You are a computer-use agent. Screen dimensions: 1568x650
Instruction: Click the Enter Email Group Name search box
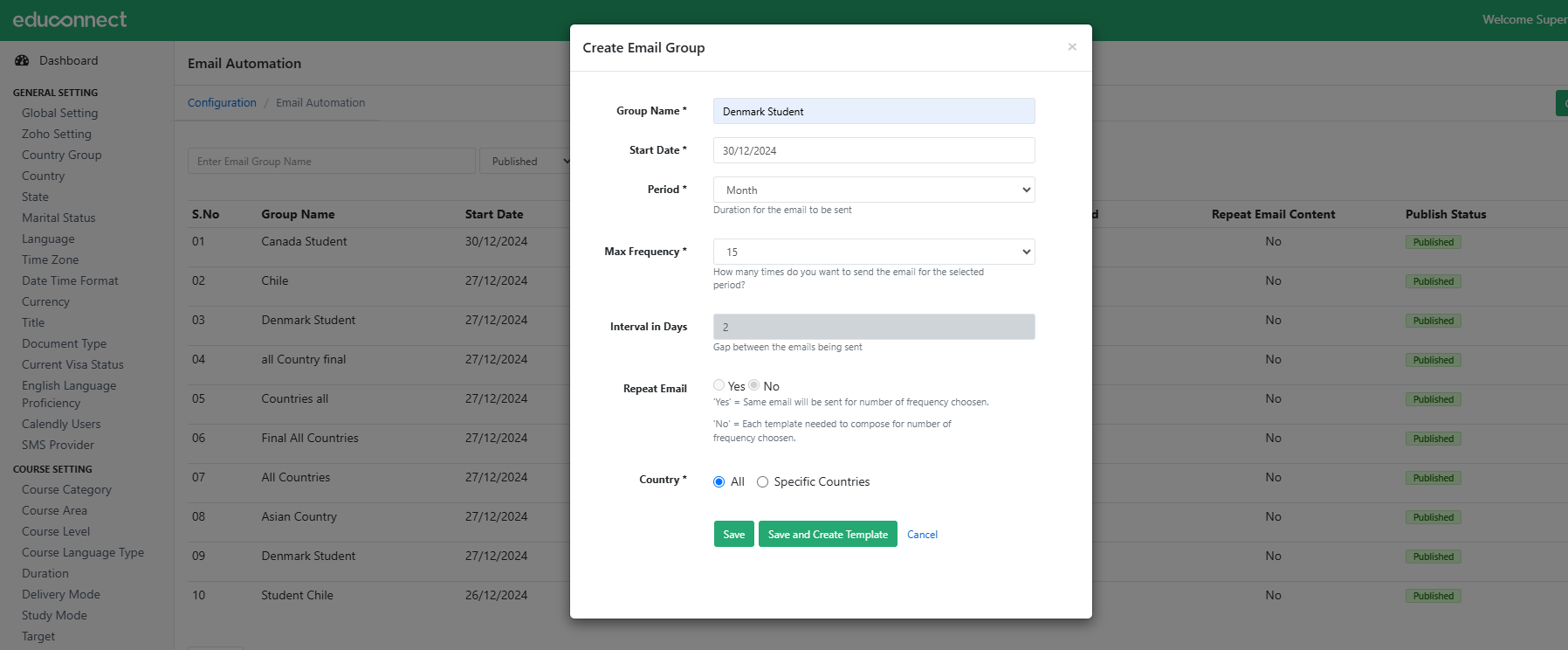click(331, 162)
